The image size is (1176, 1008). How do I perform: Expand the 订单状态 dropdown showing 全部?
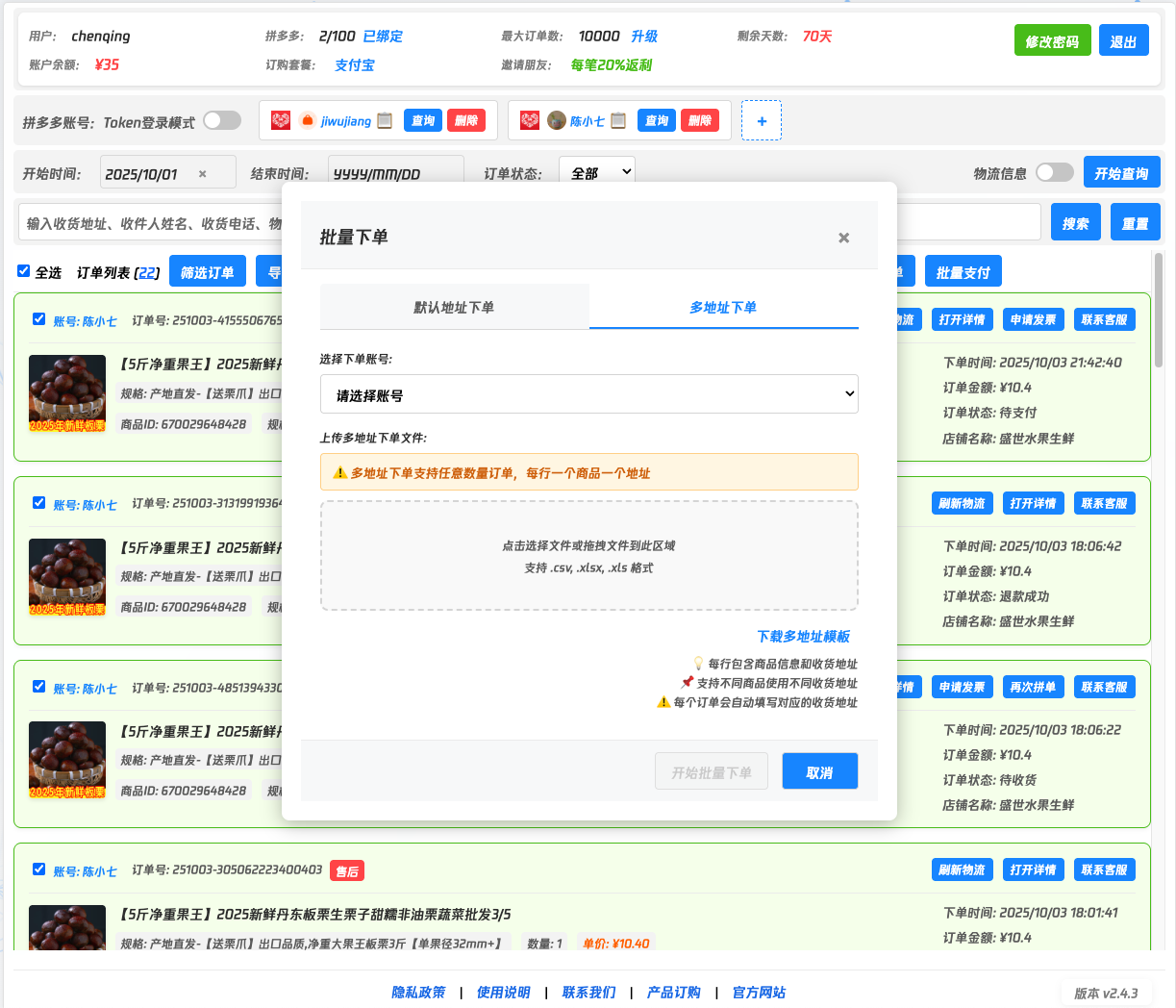(x=597, y=172)
